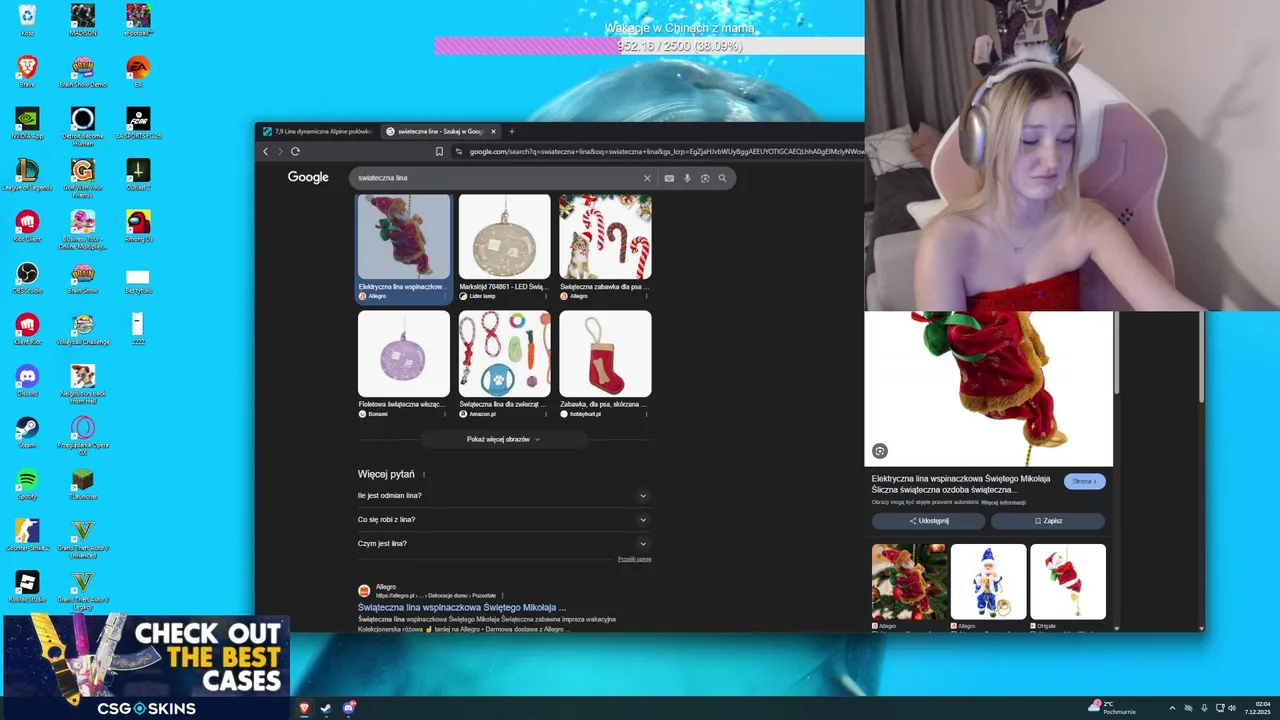Click inside the Google search field

click(x=498, y=178)
